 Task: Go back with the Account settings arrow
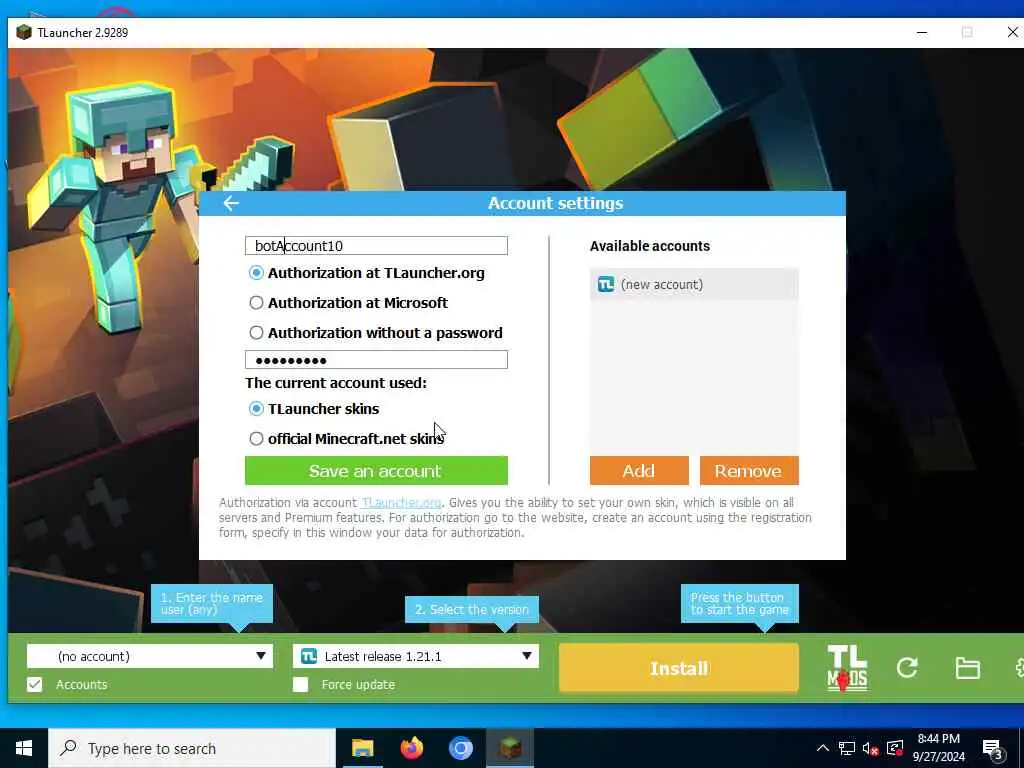(231, 203)
